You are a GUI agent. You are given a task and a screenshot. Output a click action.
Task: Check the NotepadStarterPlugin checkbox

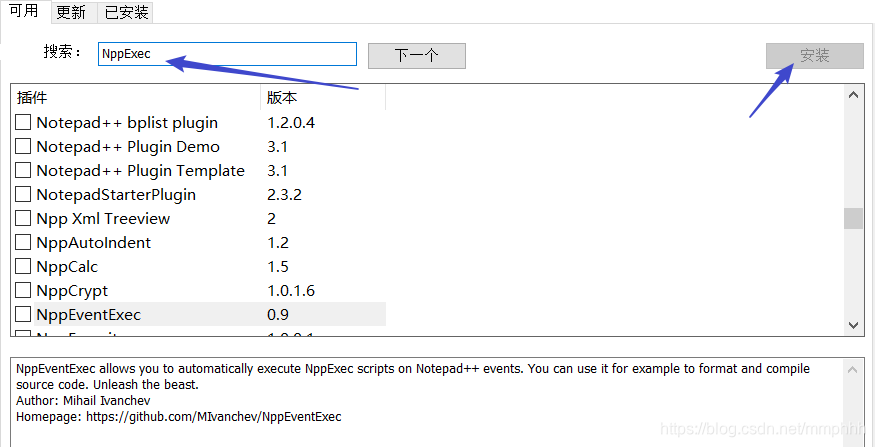[x=23, y=194]
